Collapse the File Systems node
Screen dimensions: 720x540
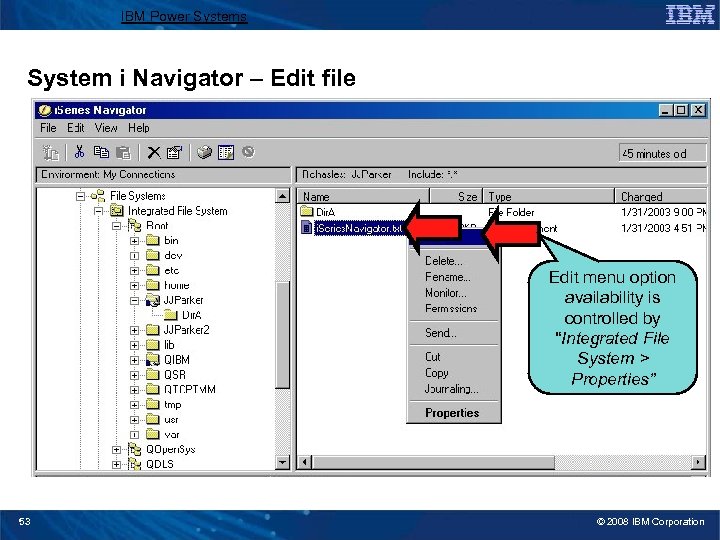tap(81, 196)
